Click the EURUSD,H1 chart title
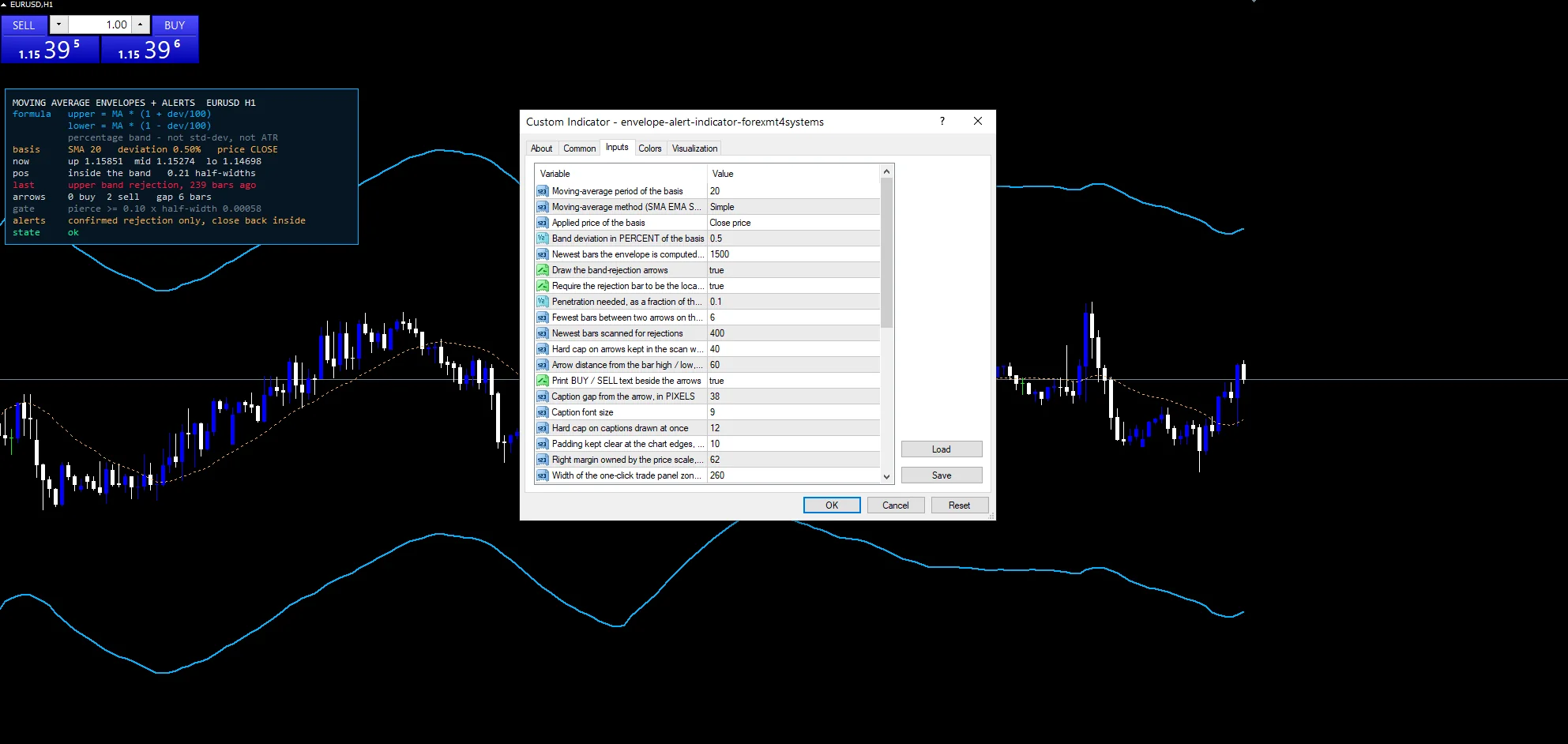The width and height of the screenshot is (1568, 744). click(32, 5)
